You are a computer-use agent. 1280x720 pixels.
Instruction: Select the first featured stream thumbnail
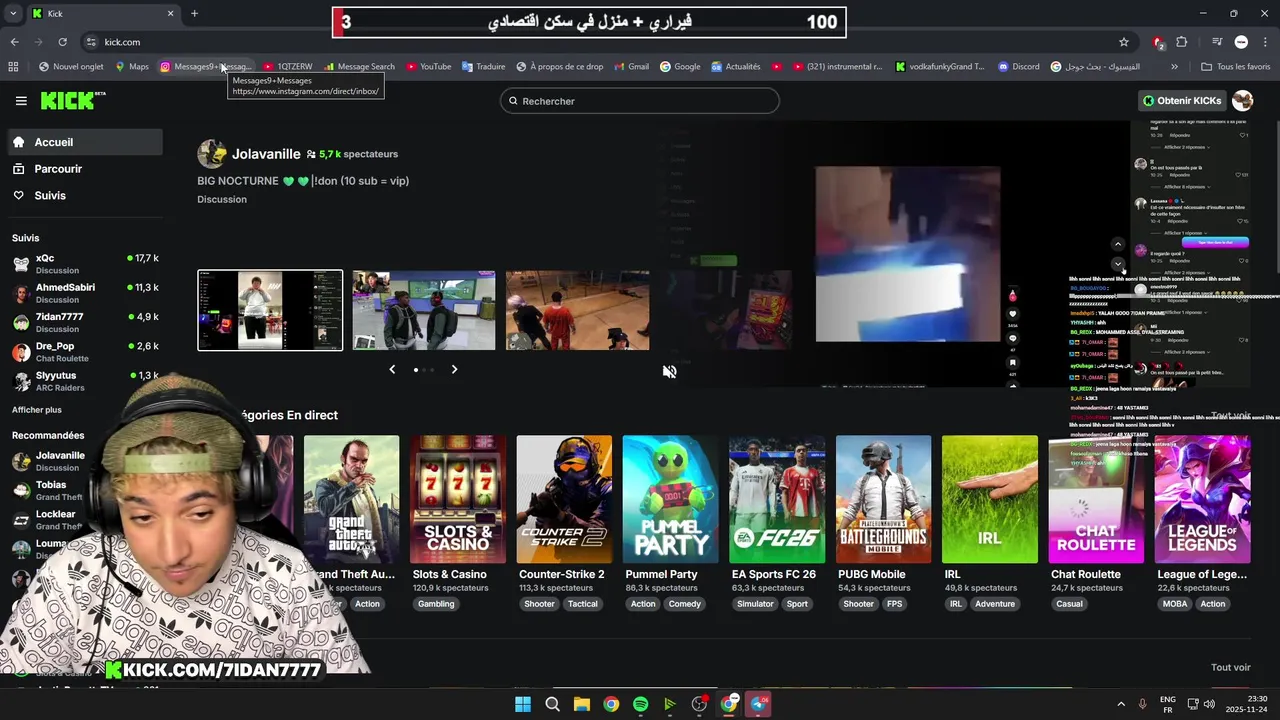tap(270, 310)
